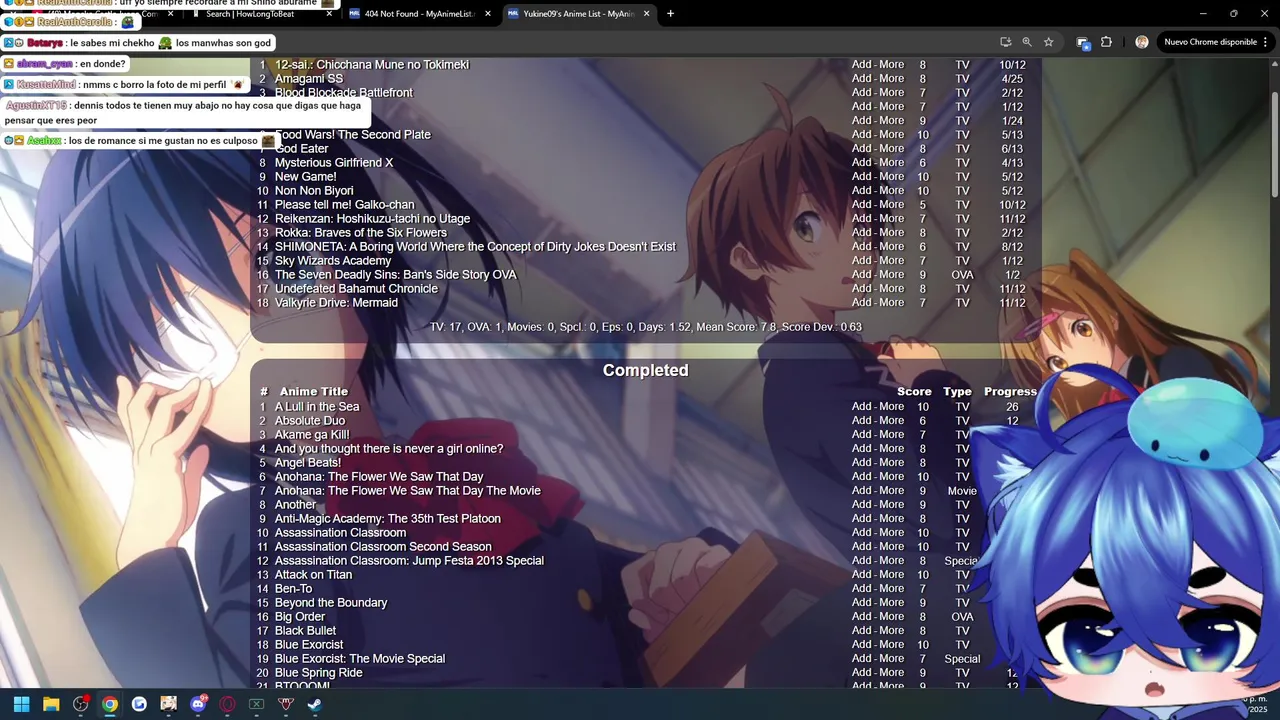Click the More link for Attack on Titan

click(x=892, y=575)
